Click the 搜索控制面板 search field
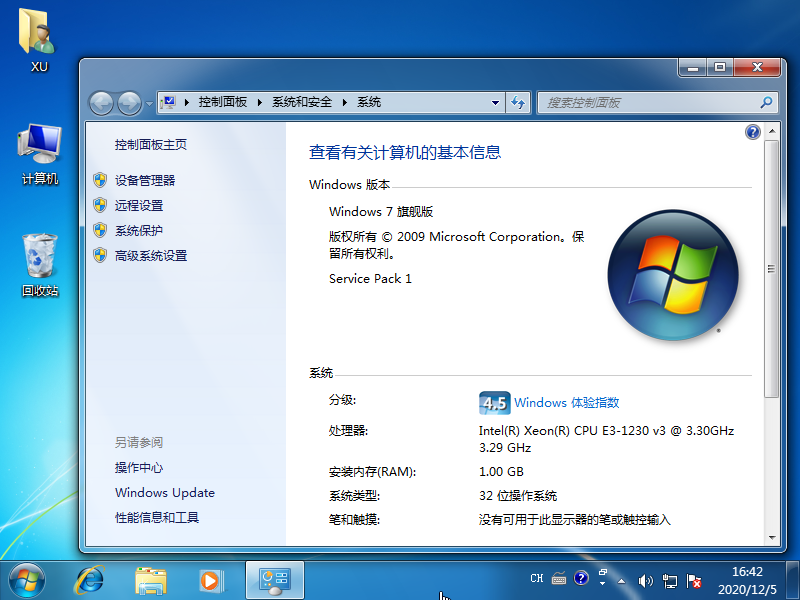Screen dimensions: 800x600 coord(650,102)
